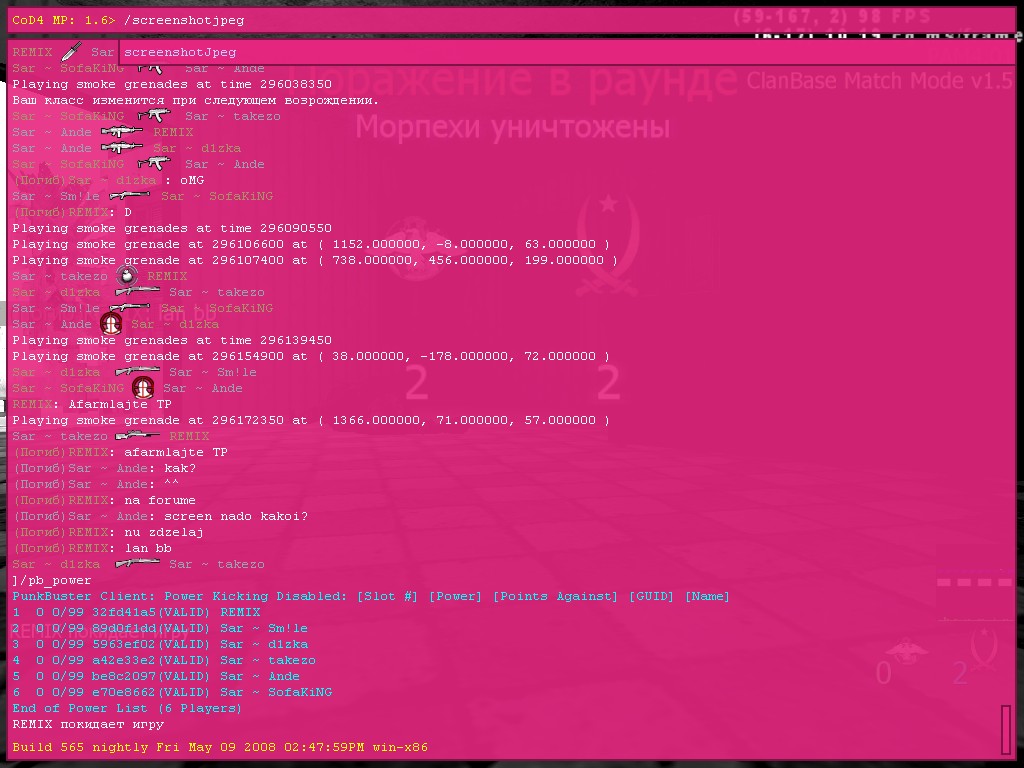Select the PB list row for REMIX

136,613
